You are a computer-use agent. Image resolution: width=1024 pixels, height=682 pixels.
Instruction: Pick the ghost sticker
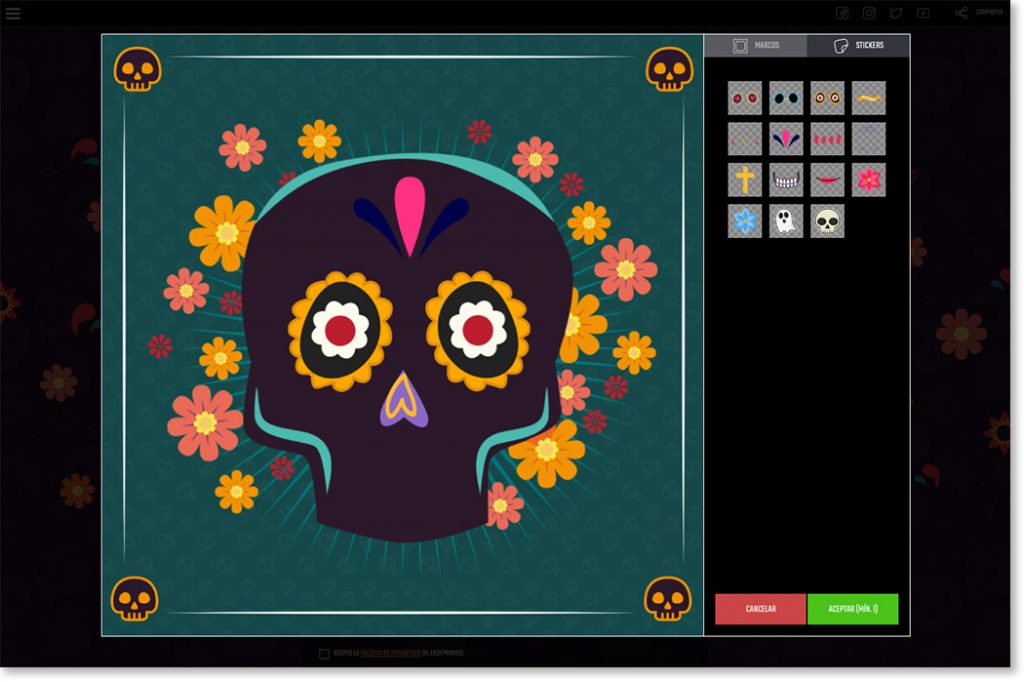pyautogui.click(x=786, y=223)
